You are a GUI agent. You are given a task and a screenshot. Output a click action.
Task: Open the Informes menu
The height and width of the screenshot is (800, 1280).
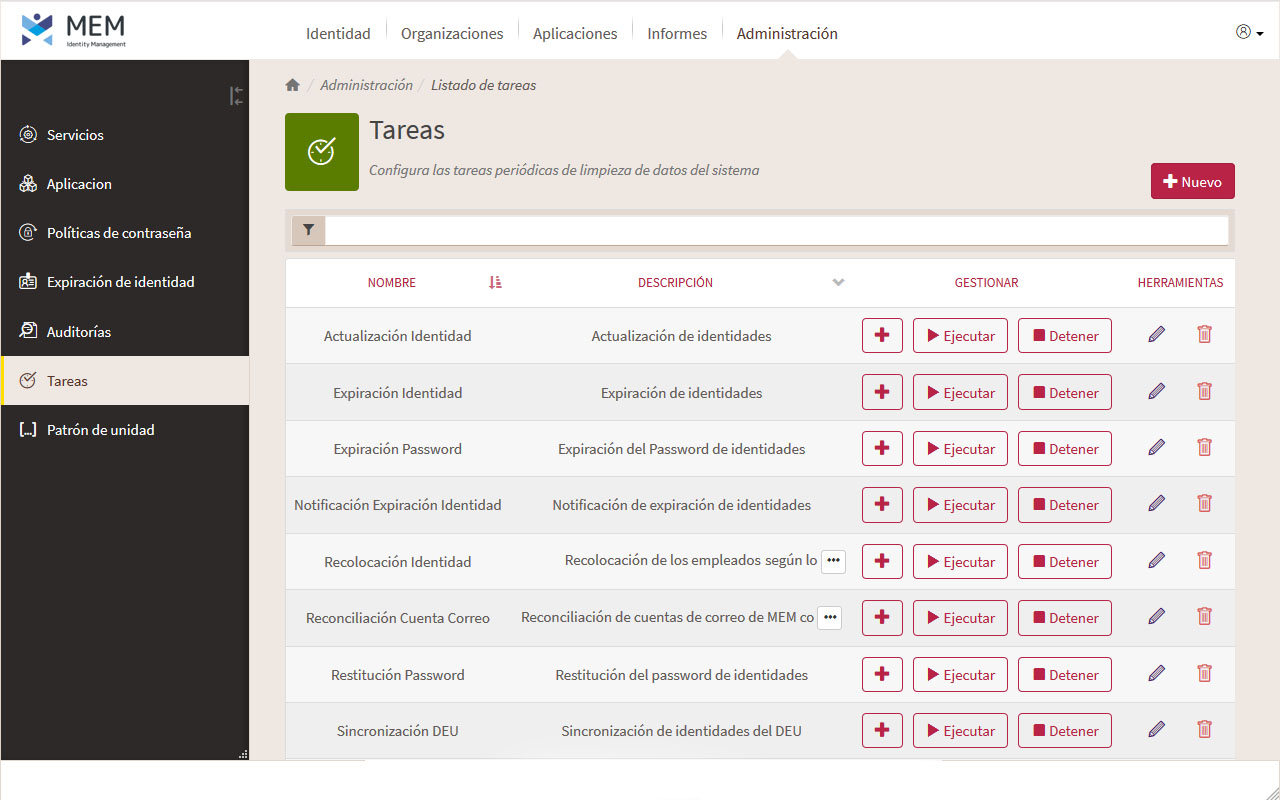point(677,33)
